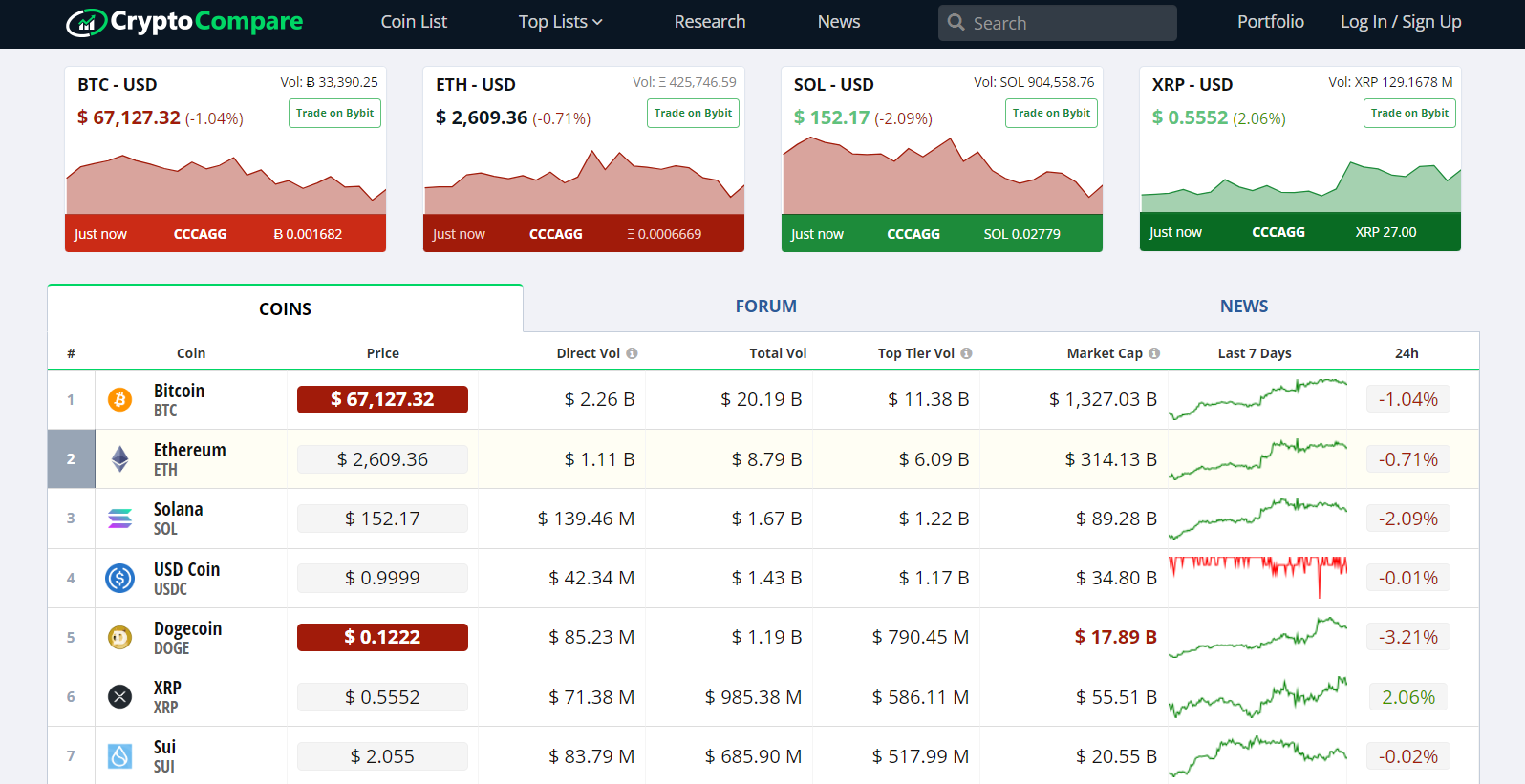Click the Dogecoin name link
The width and height of the screenshot is (1525, 784).
pyautogui.click(x=187, y=628)
